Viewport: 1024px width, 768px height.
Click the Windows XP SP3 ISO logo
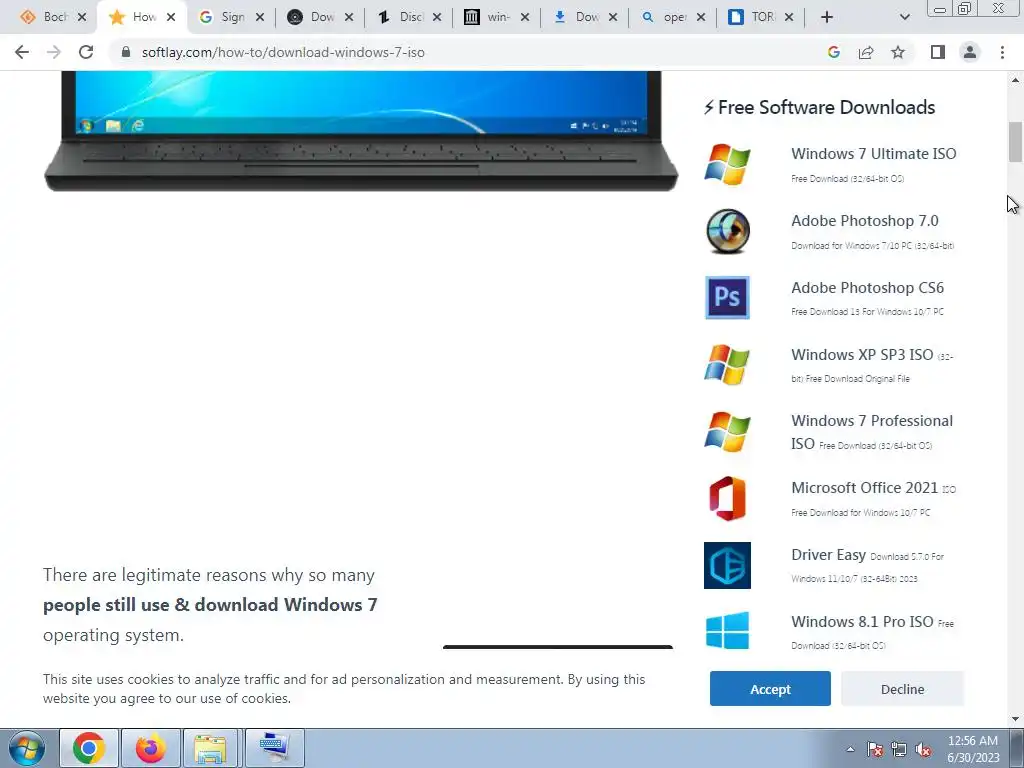pos(727,365)
